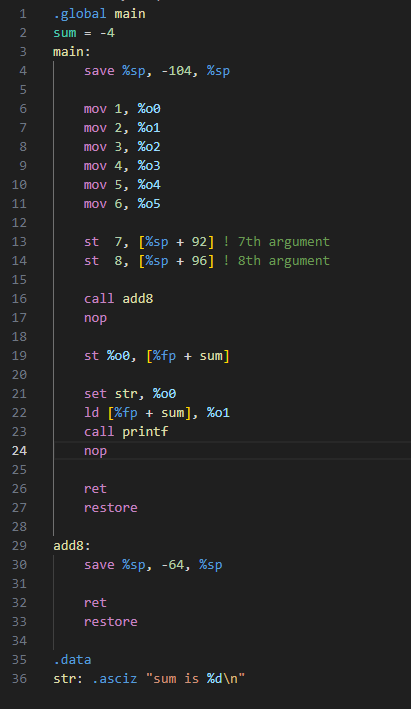Screen dimensions: 411x709
Task: Click the "str:" label on line 36
Action: [68, 679]
